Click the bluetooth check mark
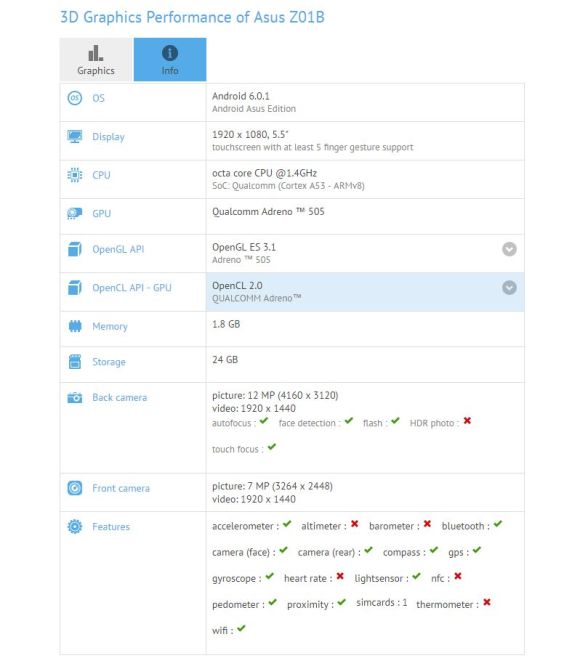Viewport: 580px width, 658px height. (x=498, y=524)
